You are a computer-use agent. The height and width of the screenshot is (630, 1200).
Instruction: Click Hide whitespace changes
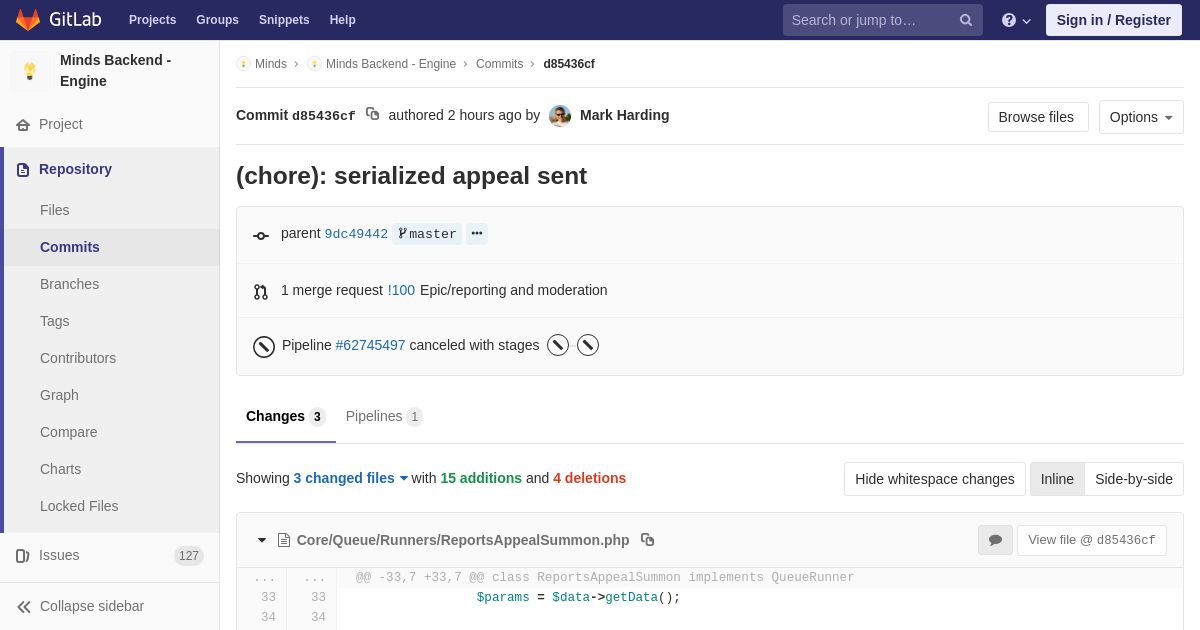coord(934,479)
